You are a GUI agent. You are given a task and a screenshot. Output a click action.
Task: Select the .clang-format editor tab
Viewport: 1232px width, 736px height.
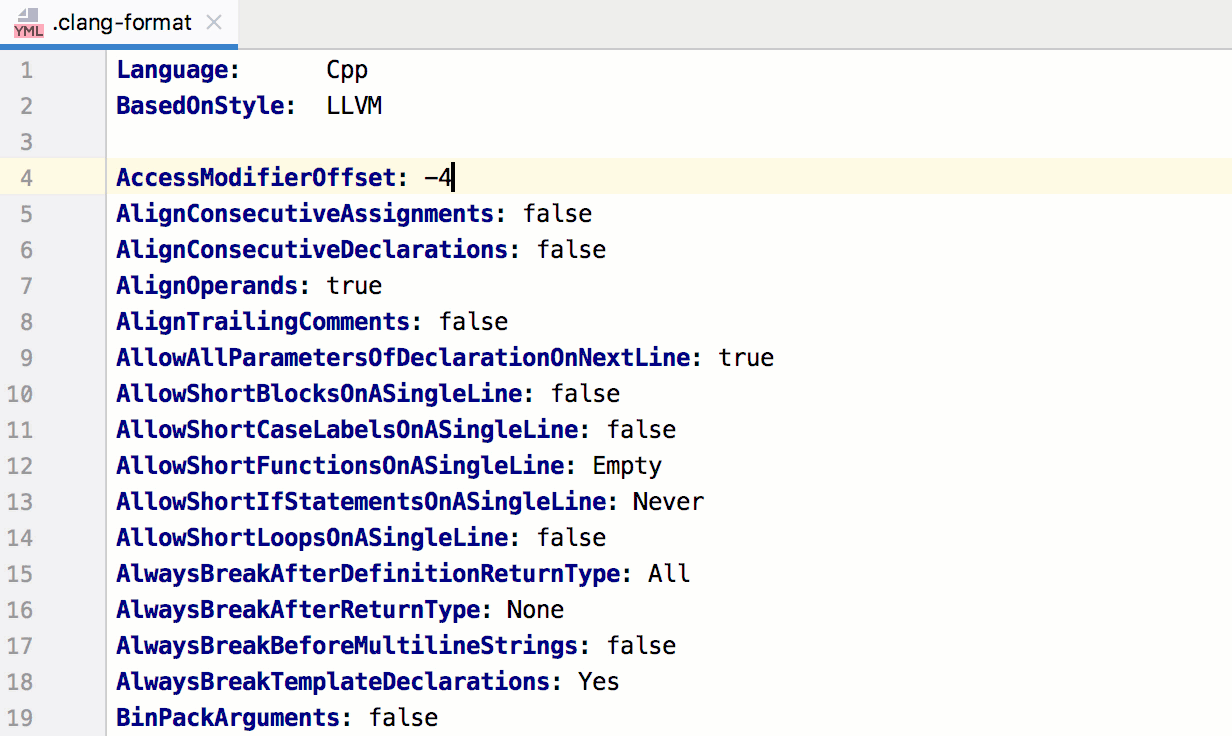coord(121,22)
